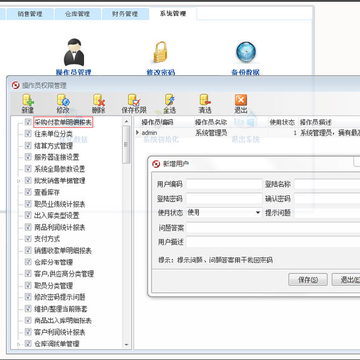360x360 pixels.
Task: Switch to the 销售管理 tab
Action: (30, 14)
